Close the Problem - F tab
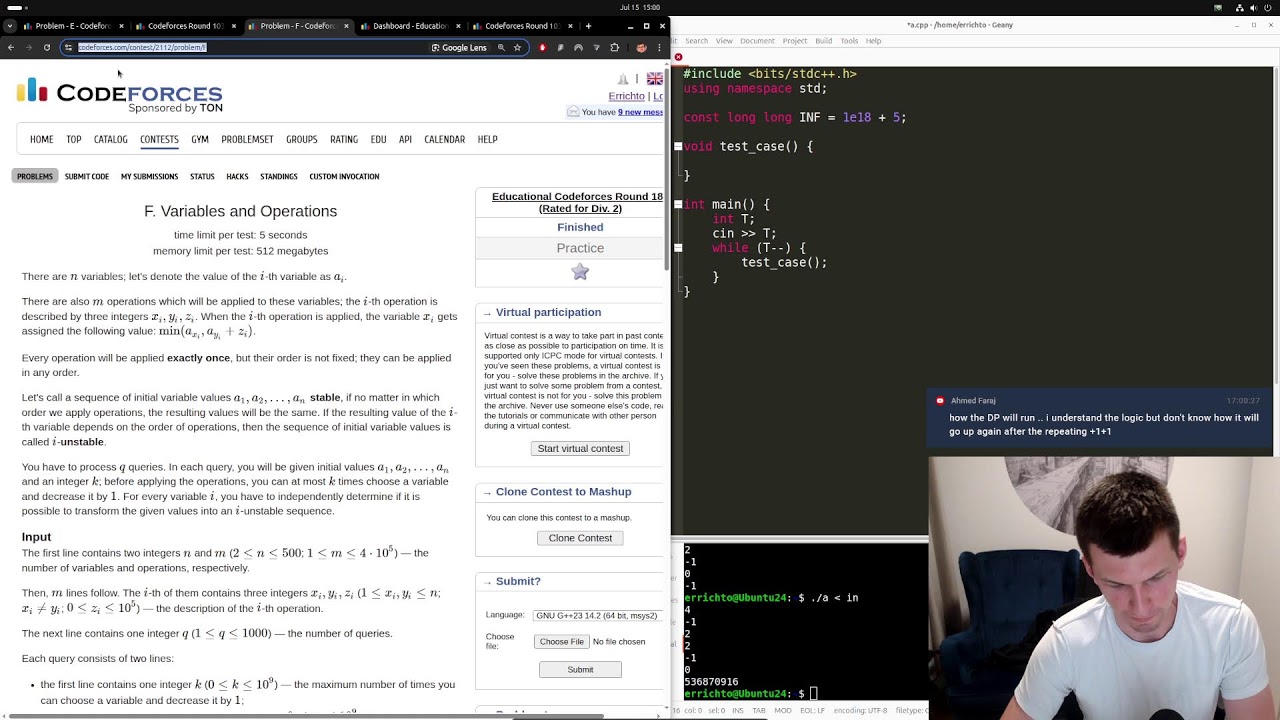Image resolution: width=1280 pixels, height=720 pixels. 346,26
